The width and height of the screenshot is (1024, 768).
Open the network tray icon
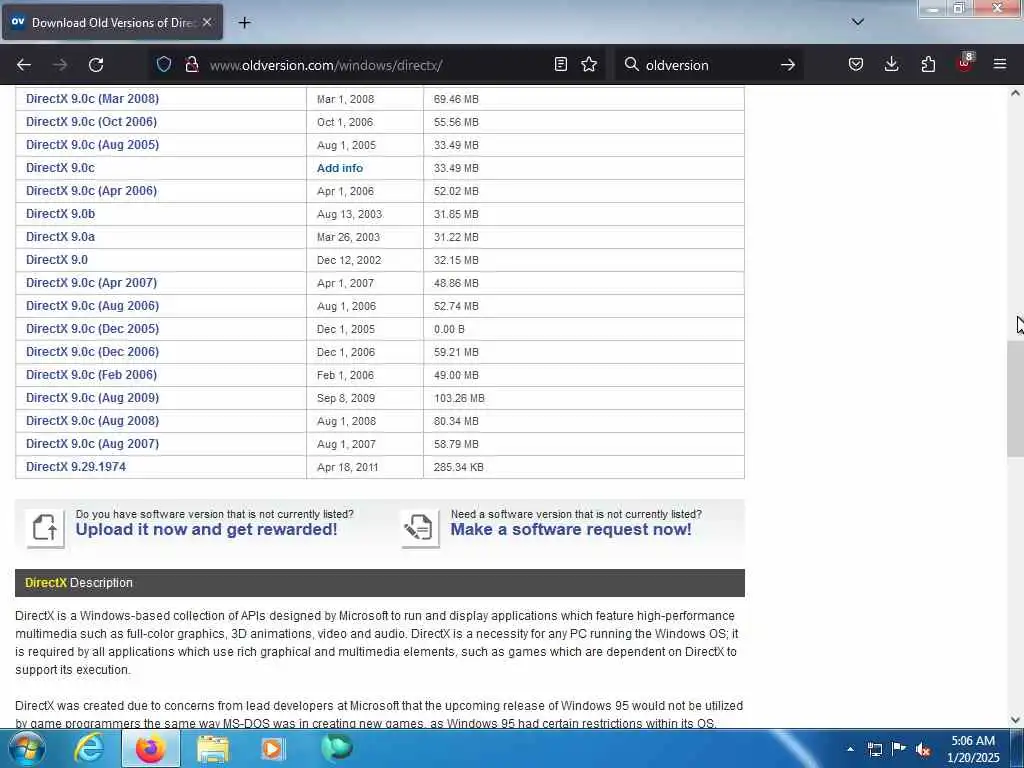(x=875, y=749)
